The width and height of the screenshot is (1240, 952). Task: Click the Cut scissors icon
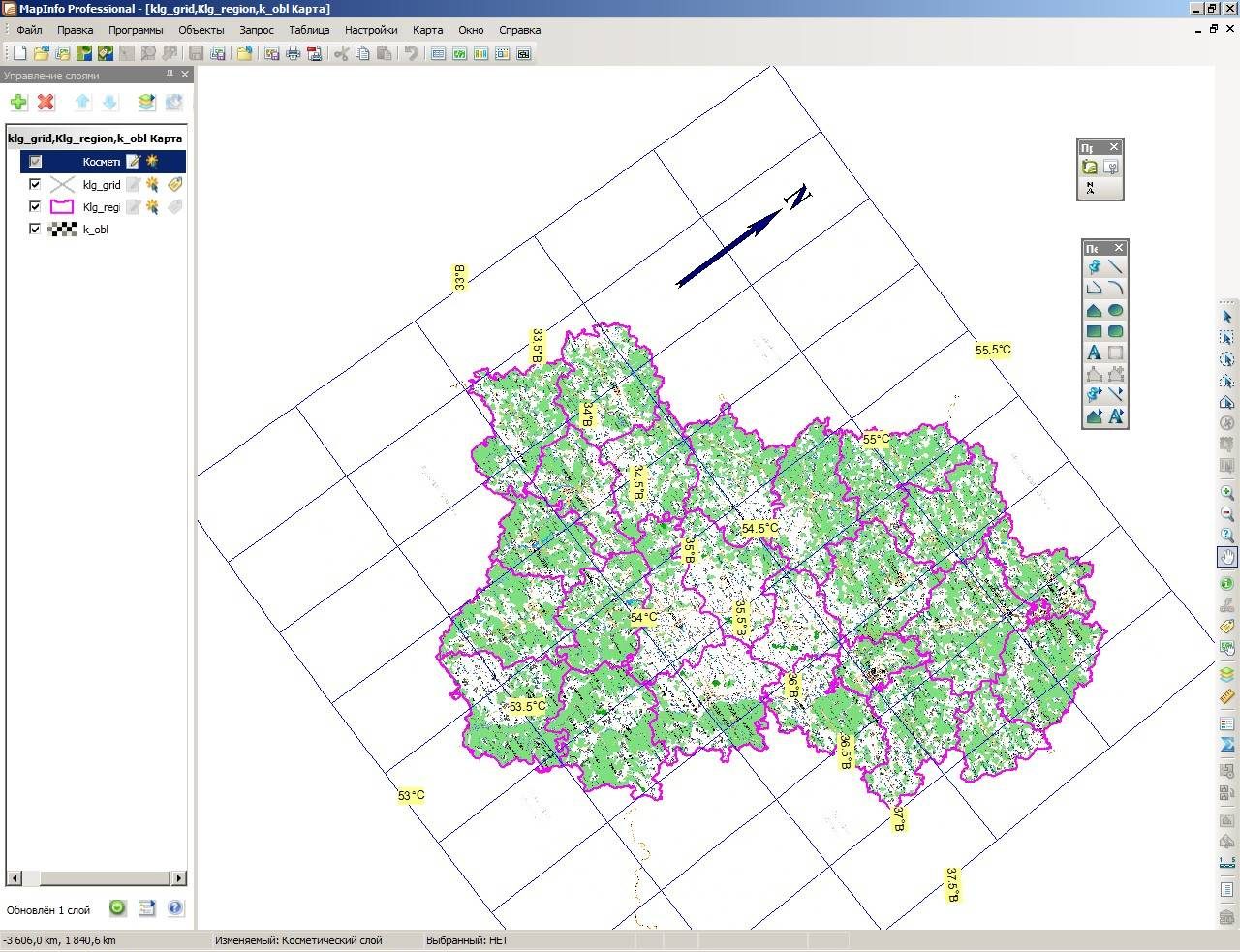[x=341, y=53]
